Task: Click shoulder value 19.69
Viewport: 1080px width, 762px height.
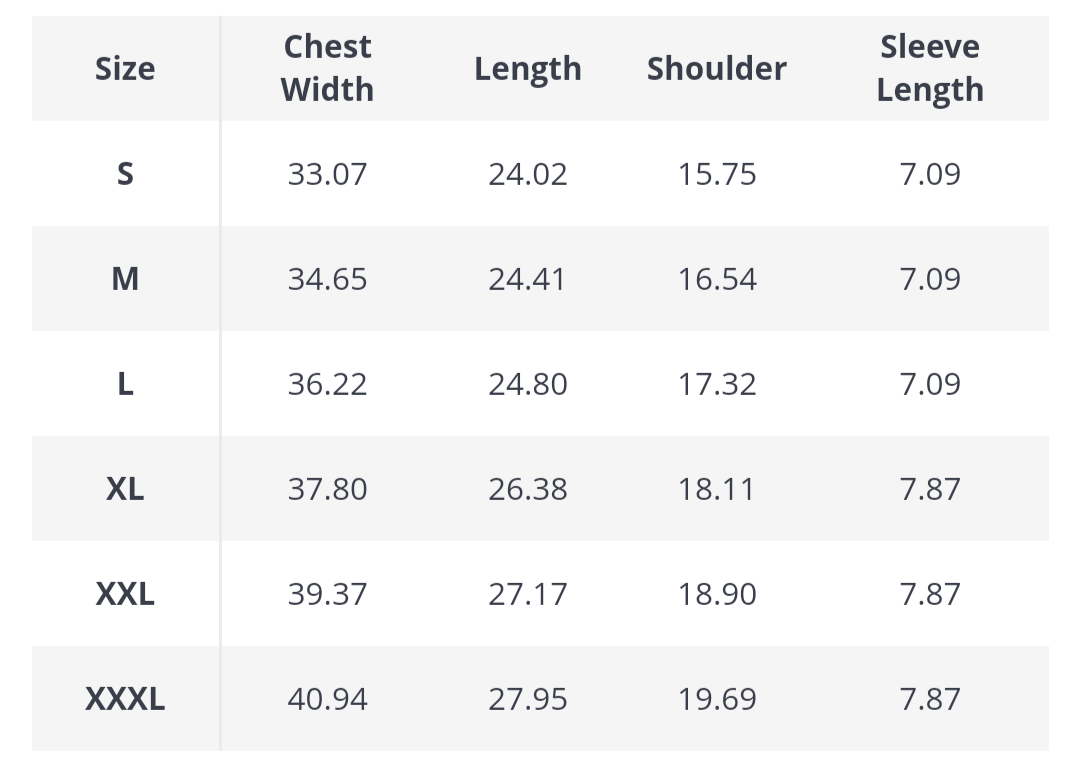Action: click(717, 699)
